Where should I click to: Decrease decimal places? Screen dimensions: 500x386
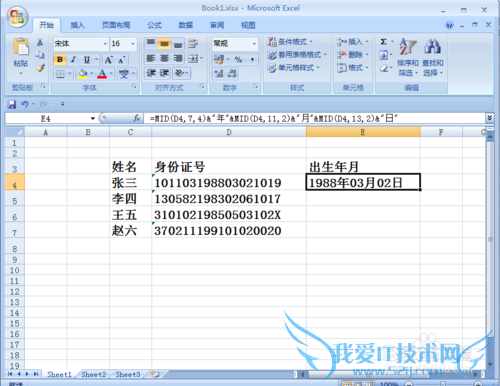232,74
